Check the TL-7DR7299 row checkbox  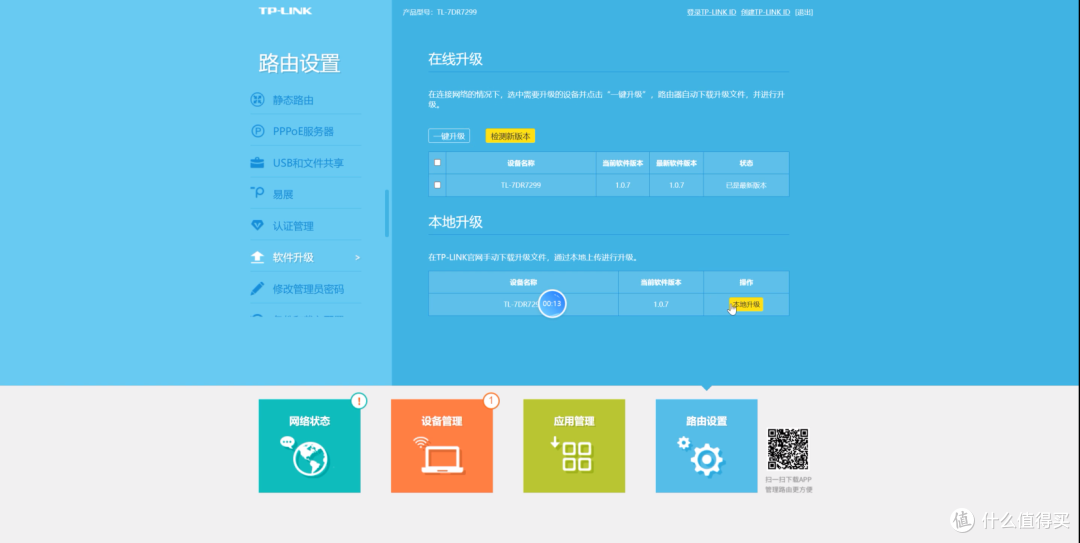(437, 185)
